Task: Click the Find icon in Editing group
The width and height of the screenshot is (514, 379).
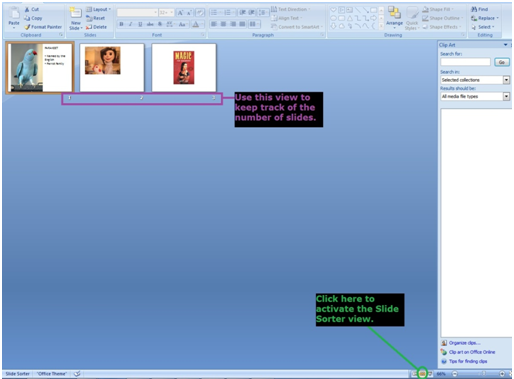Action: coord(479,9)
